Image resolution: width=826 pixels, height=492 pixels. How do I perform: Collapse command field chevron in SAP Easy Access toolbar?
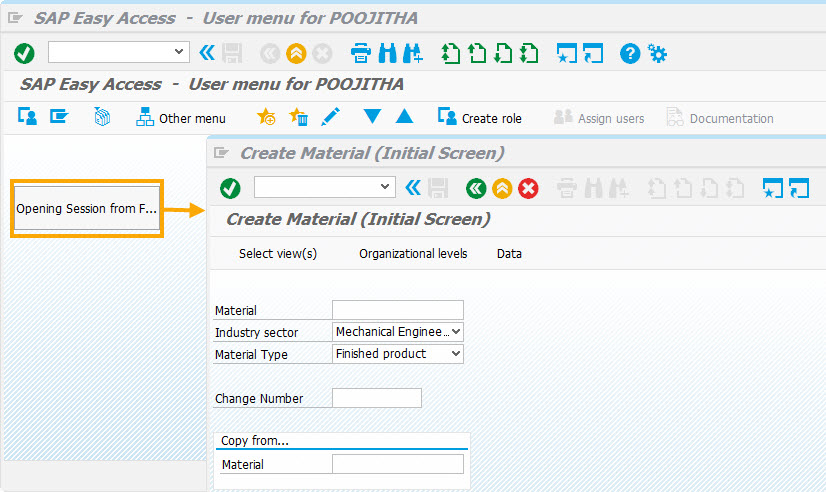207,53
